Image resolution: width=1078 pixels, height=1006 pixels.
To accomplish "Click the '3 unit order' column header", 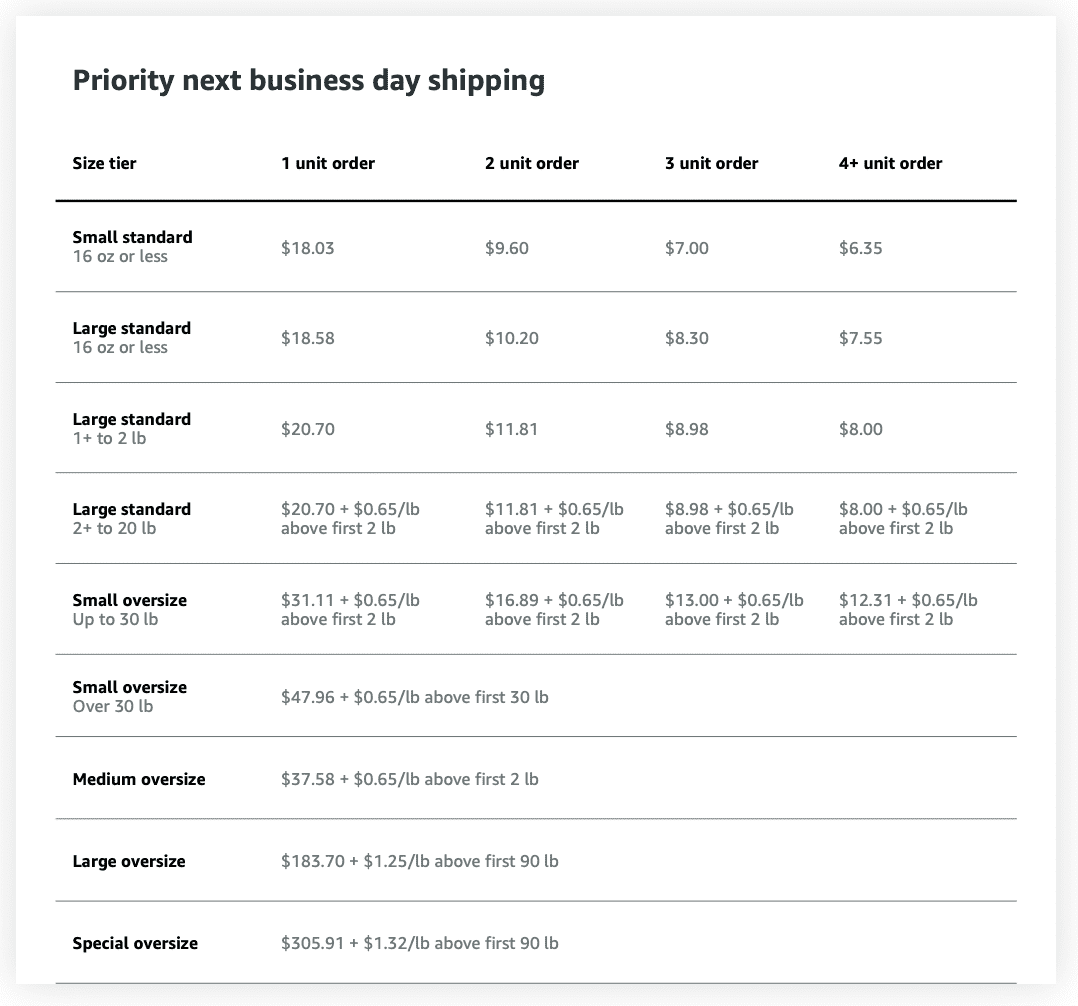I will click(x=711, y=163).
